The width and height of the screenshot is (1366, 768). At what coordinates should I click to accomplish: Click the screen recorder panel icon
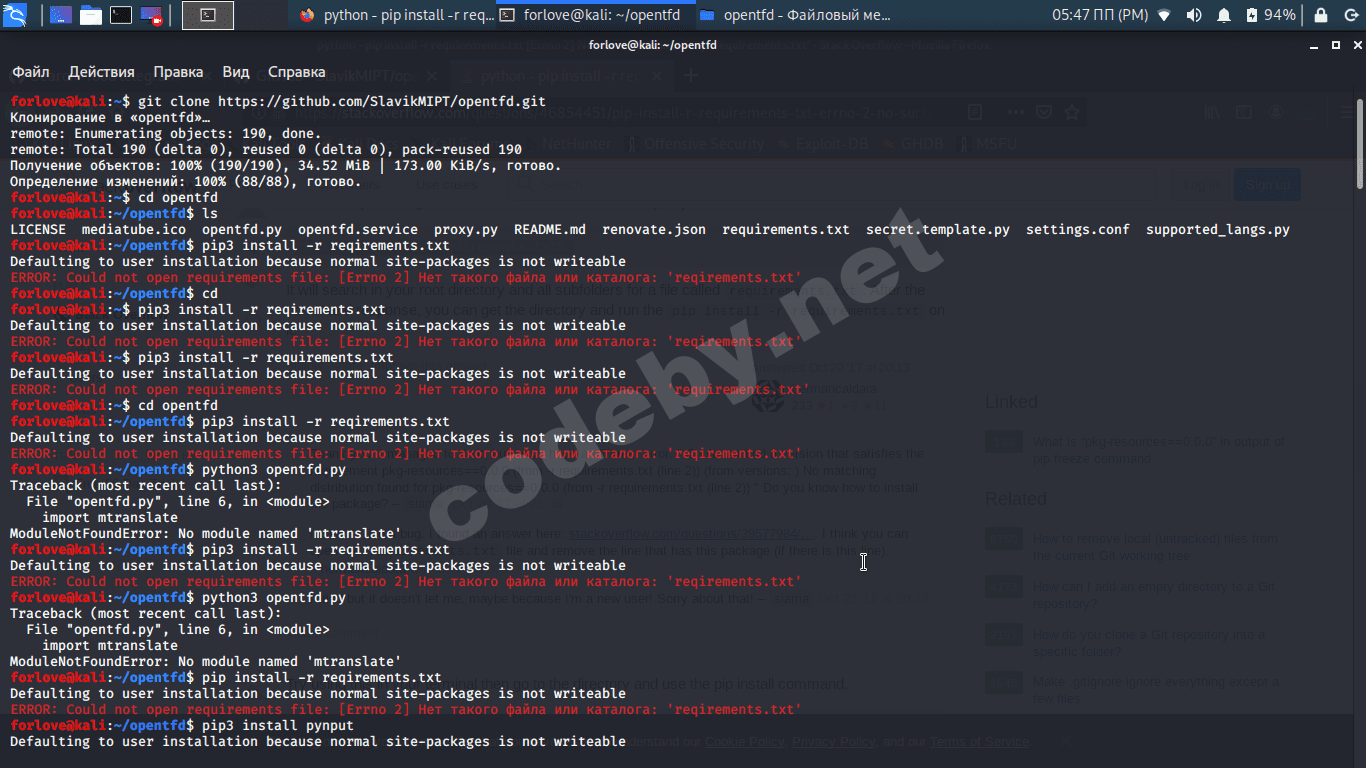[151, 15]
